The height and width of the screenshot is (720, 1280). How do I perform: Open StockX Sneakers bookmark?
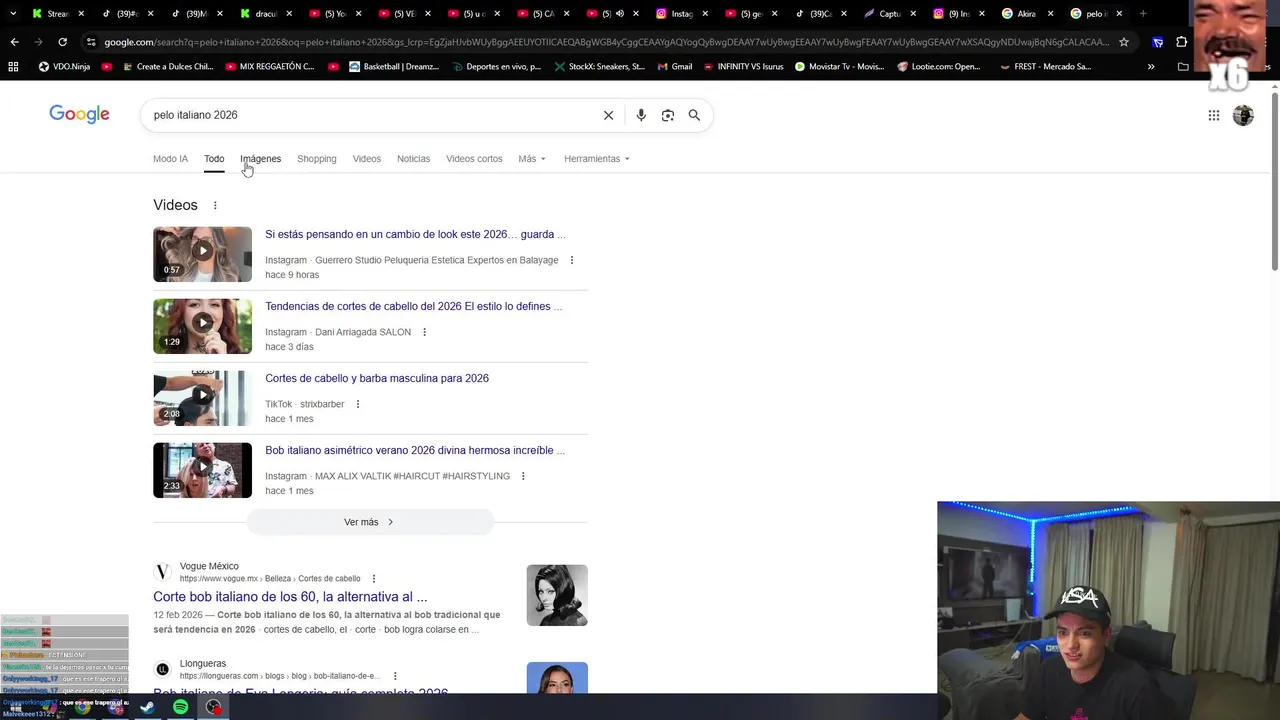pos(598,66)
